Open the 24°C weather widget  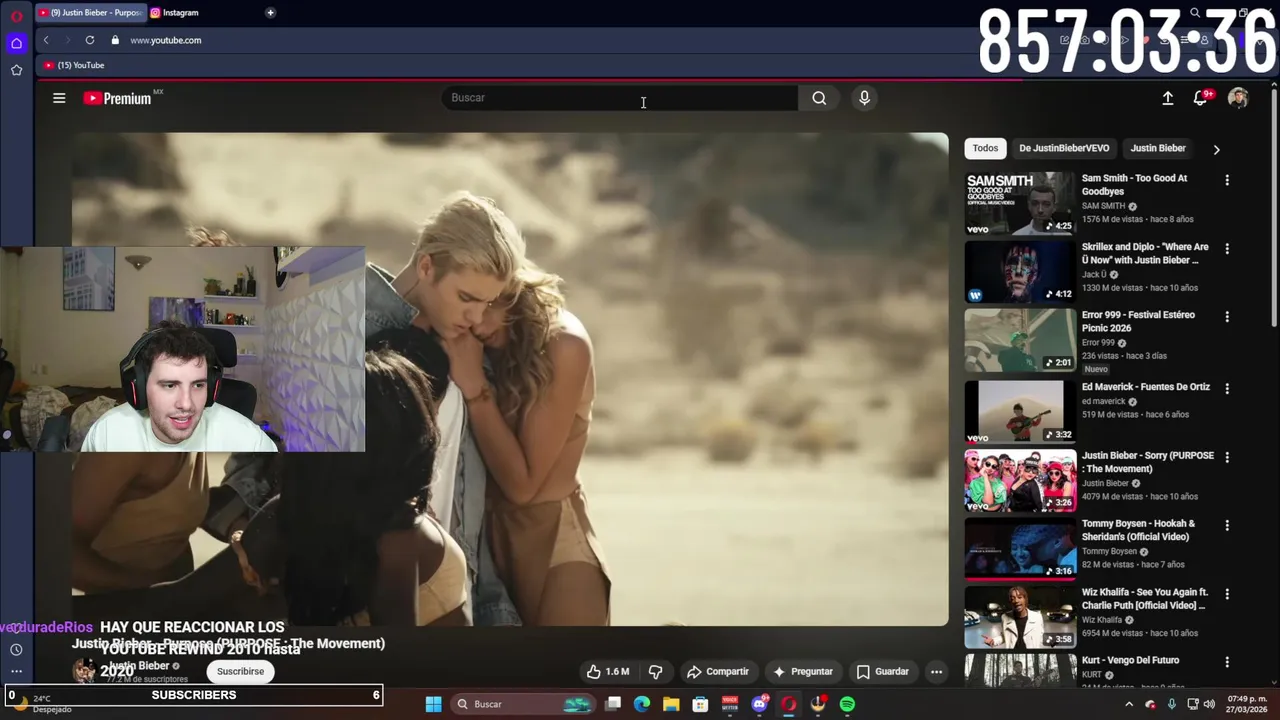tap(44, 704)
